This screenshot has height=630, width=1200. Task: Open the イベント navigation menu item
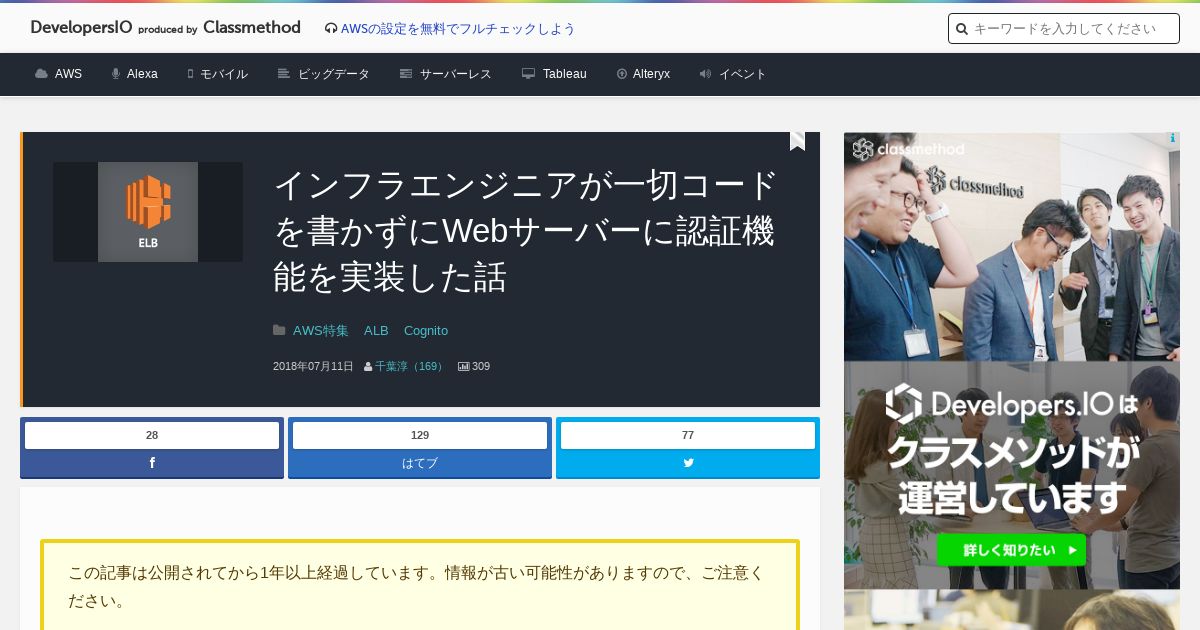pyautogui.click(x=743, y=74)
